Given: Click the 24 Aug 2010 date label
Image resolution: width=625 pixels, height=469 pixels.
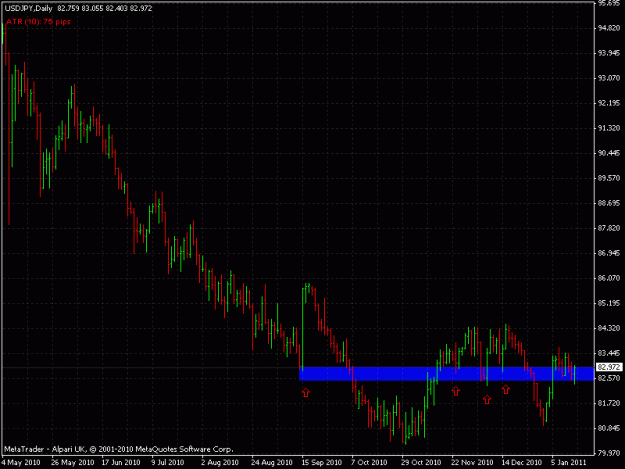Looking at the screenshot, I should (272, 463).
